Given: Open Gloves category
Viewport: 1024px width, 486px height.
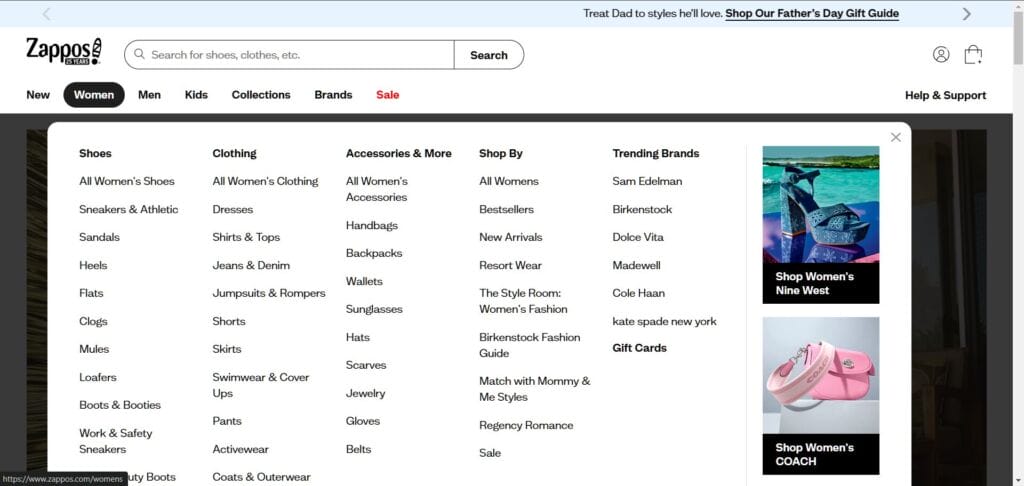Looking at the screenshot, I should 362,421.
